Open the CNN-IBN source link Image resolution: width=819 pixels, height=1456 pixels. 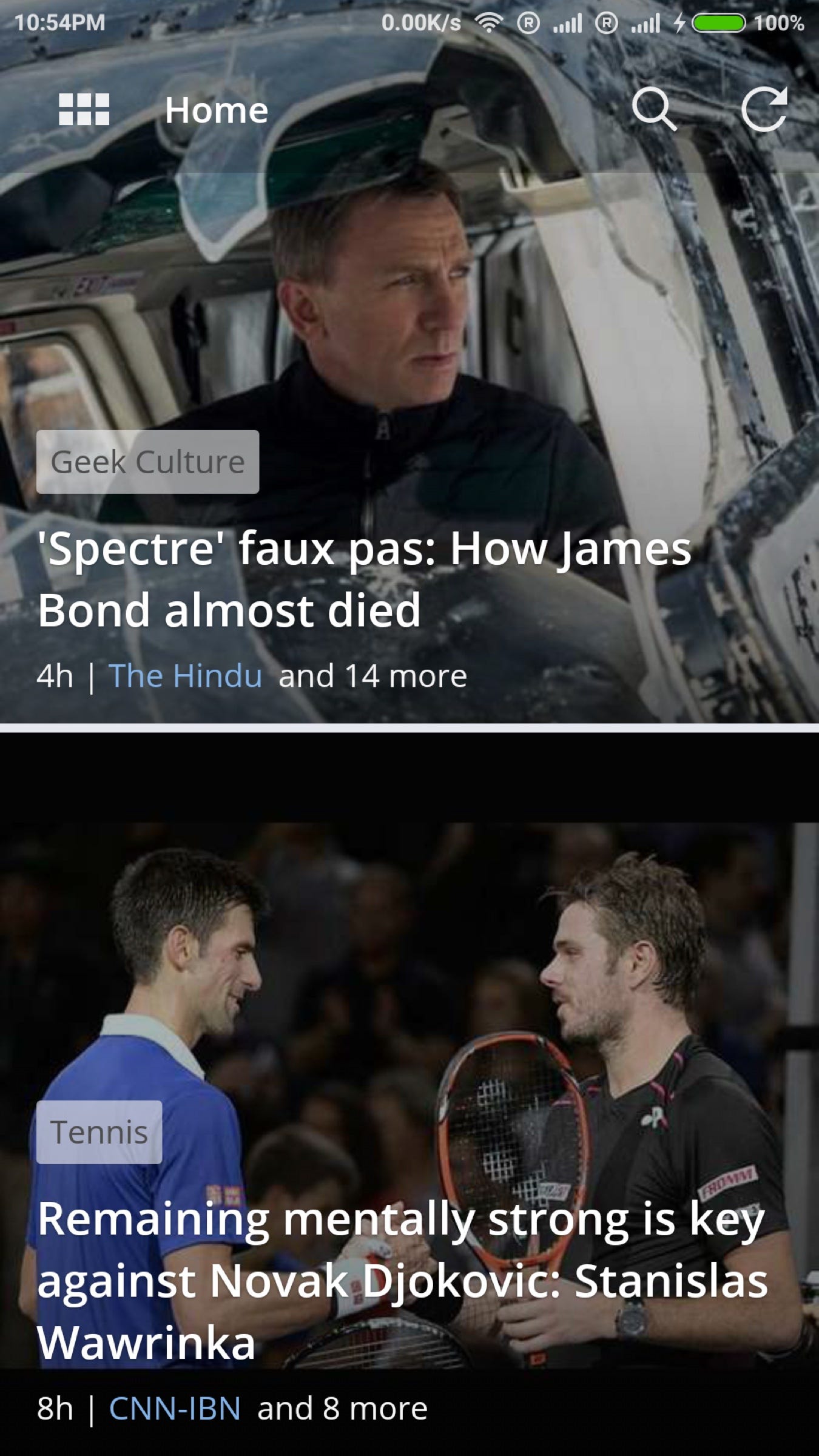[175, 1408]
